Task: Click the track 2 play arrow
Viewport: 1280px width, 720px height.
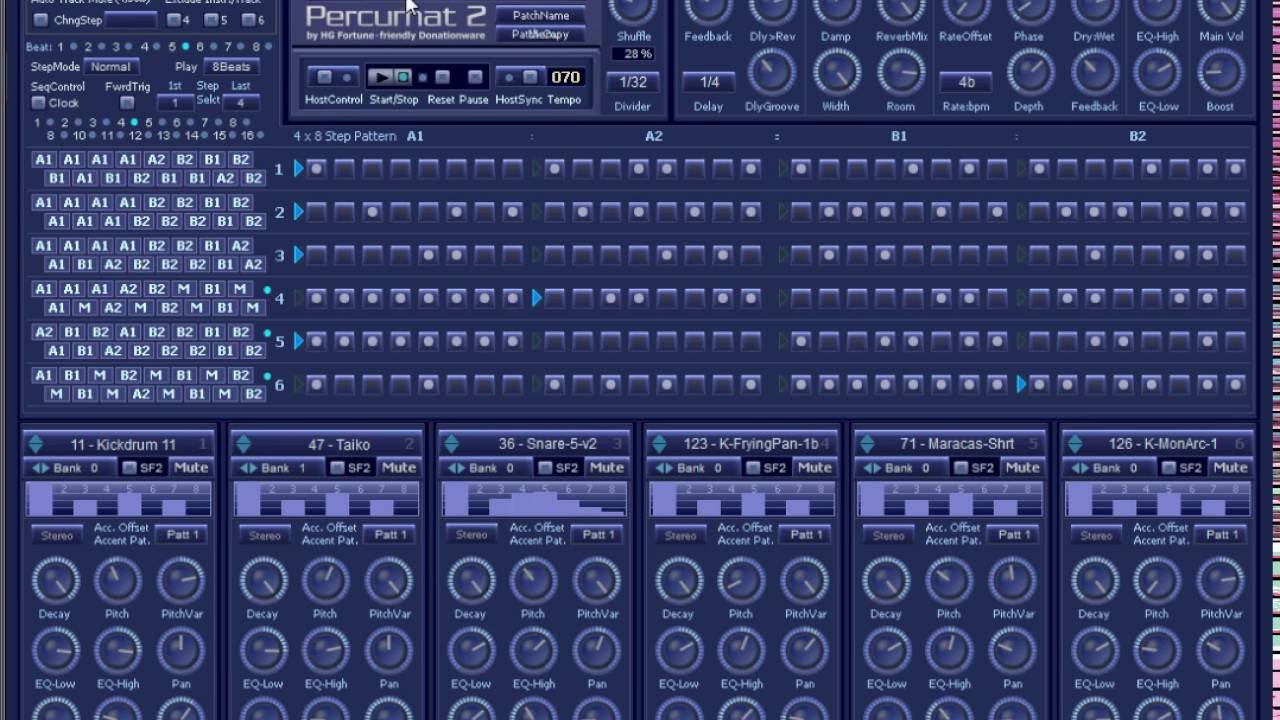Action: click(x=298, y=212)
